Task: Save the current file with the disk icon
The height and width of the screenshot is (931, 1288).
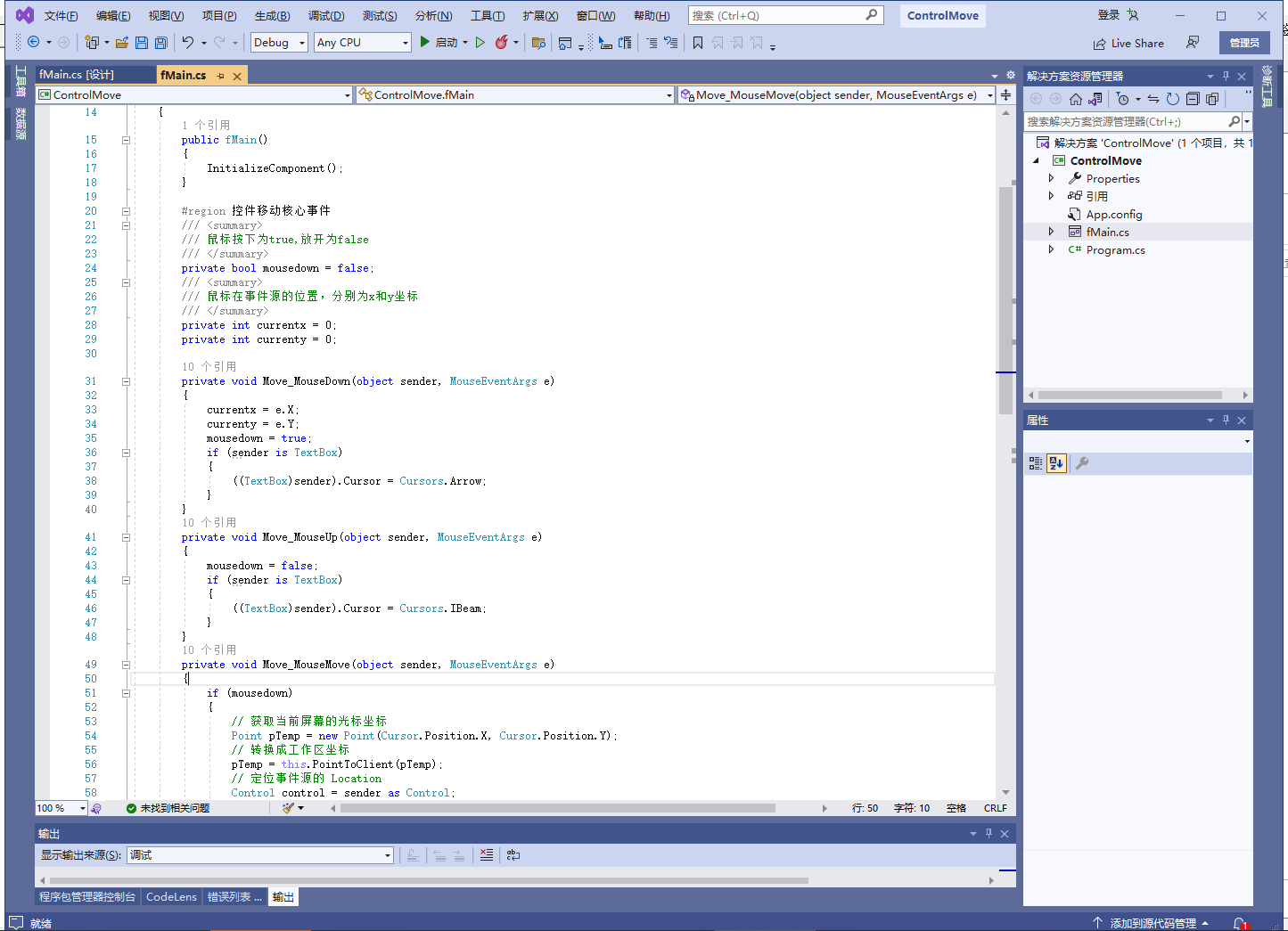Action: [x=142, y=42]
